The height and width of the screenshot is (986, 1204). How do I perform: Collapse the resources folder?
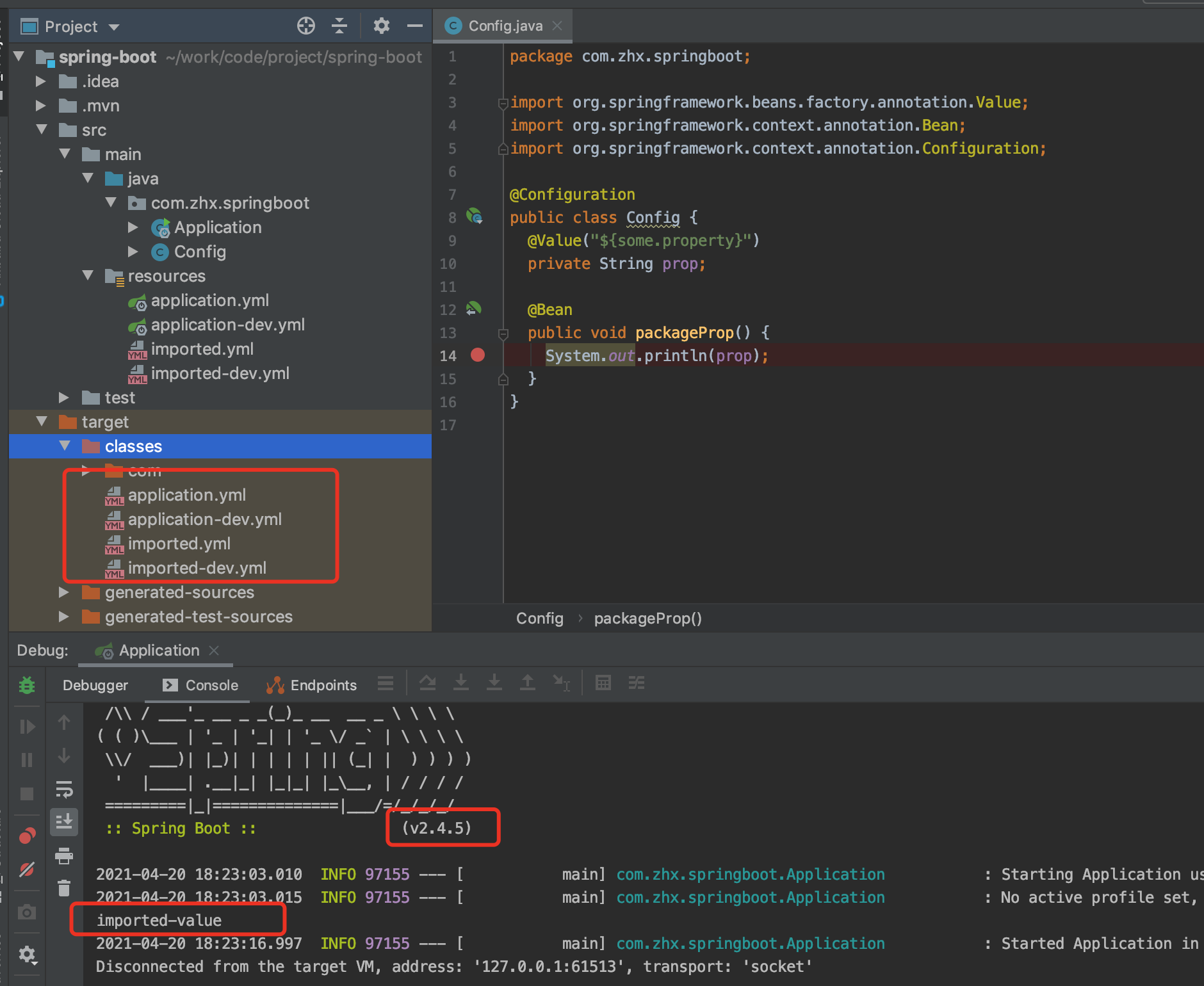tap(88, 275)
